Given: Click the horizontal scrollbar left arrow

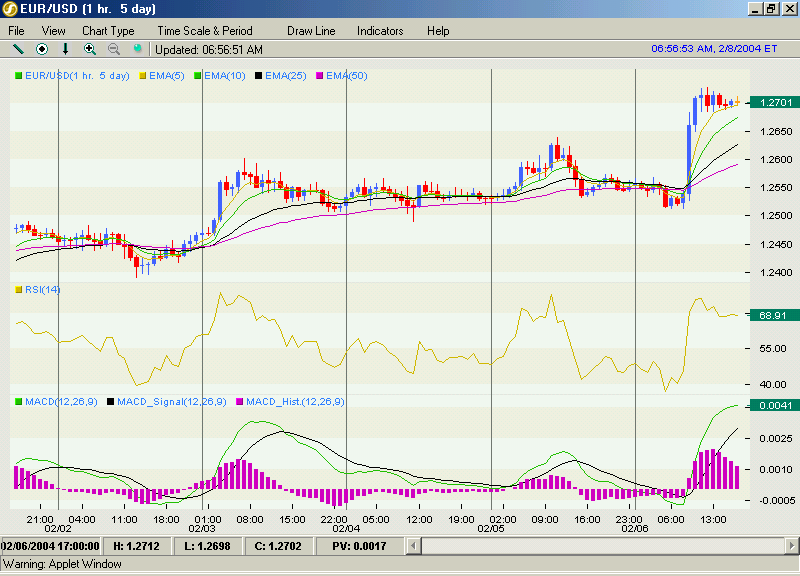Looking at the screenshot, I should 413,546.
